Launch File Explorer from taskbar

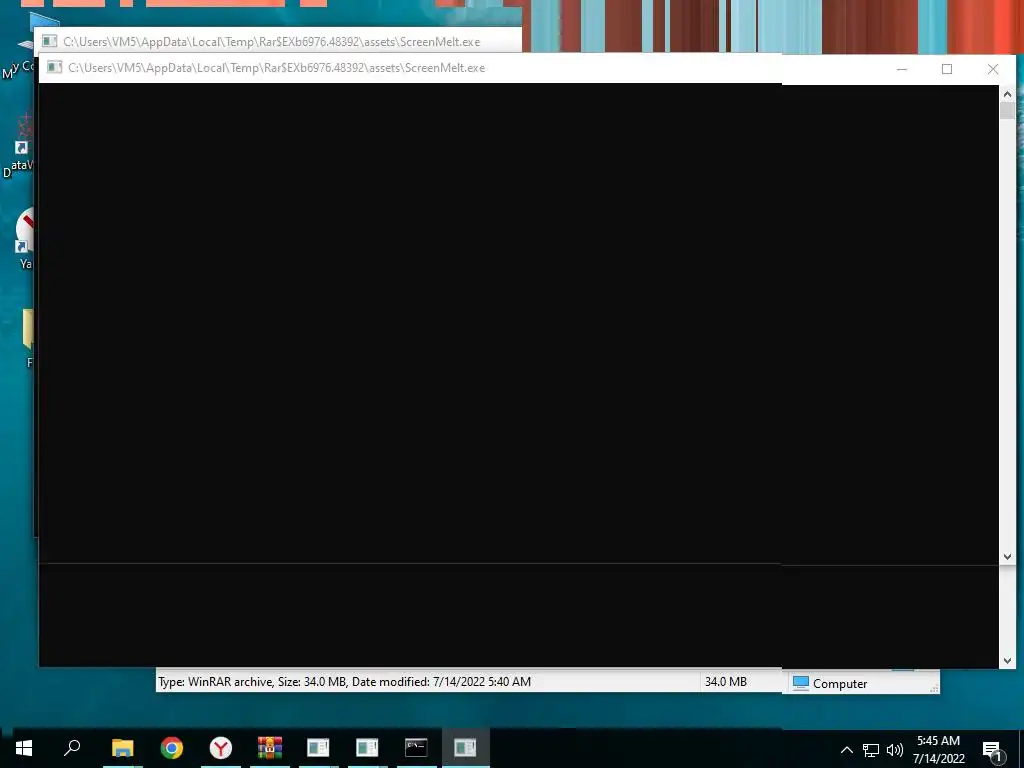tap(122, 748)
